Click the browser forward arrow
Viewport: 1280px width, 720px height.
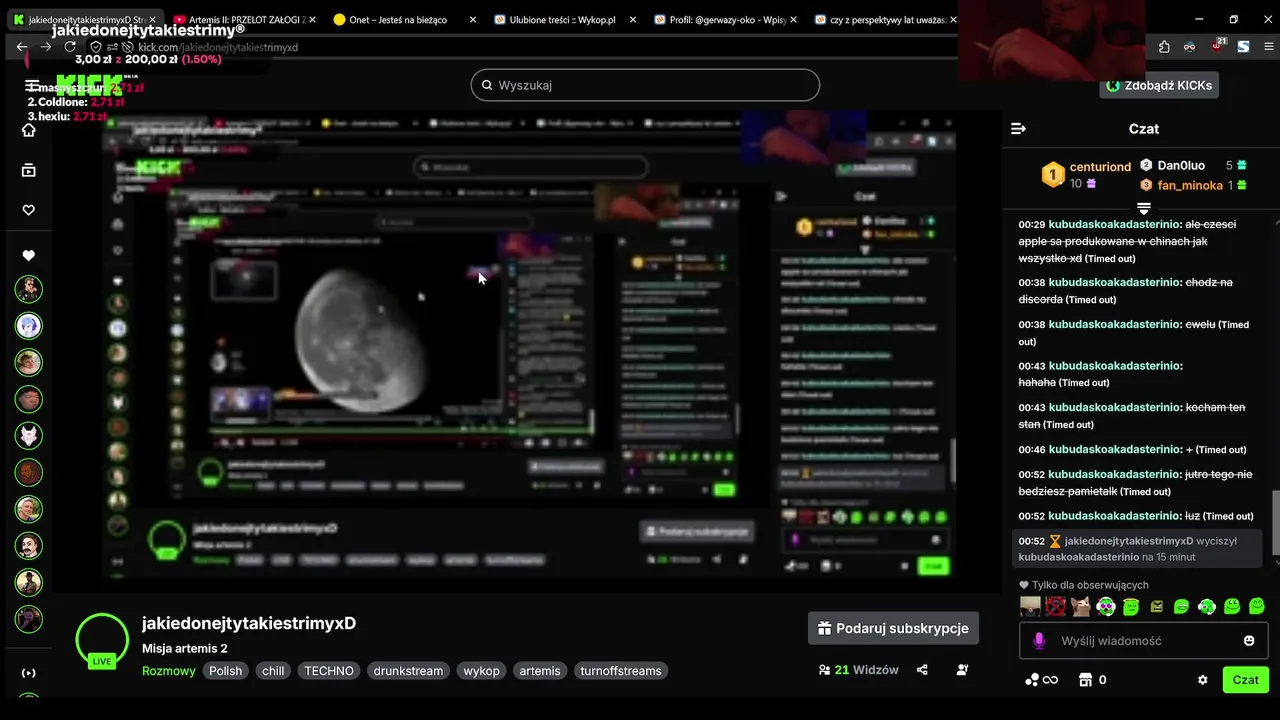point(46,47)
